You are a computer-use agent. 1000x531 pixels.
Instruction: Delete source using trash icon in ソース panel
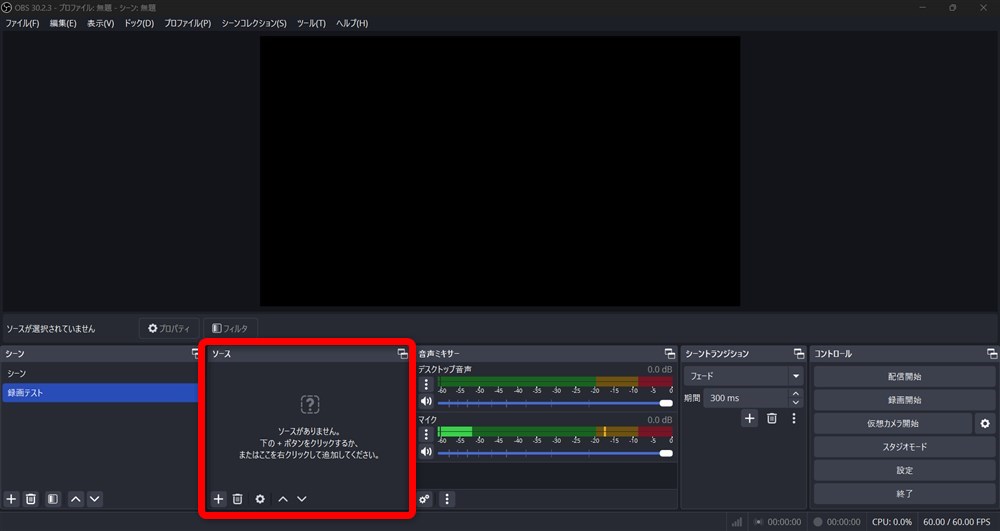click(x=237, y=498)
